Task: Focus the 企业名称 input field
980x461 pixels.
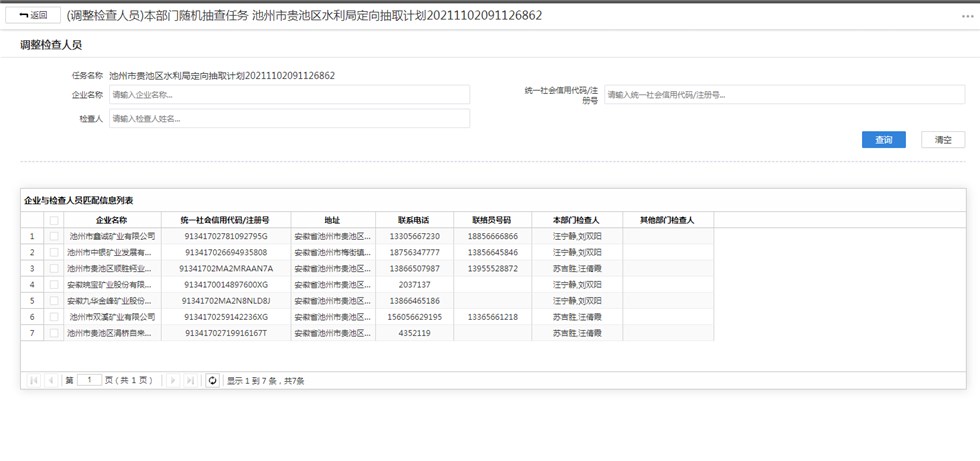Action: point(289,94)
